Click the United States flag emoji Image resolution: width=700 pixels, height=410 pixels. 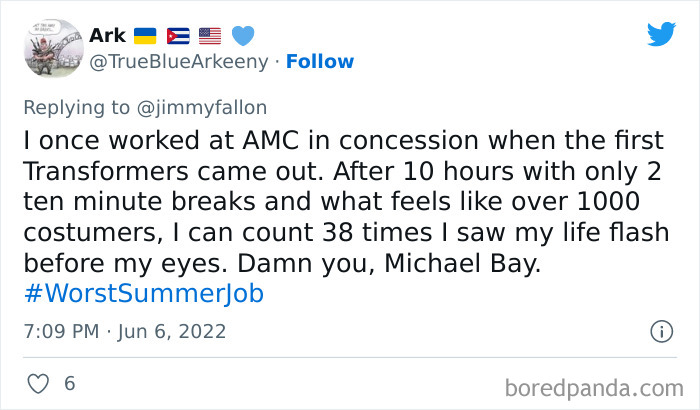tap(210, 36)
